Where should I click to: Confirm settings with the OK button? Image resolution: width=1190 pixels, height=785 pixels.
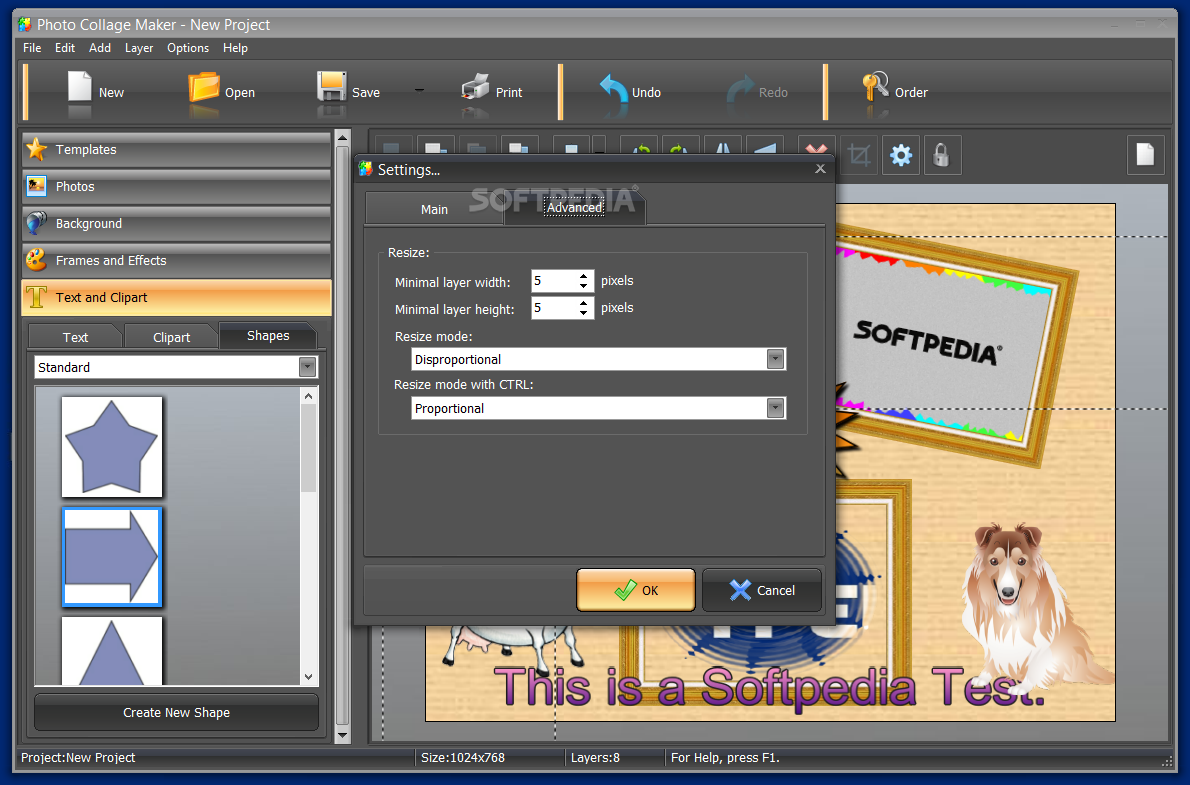[635, 590]
